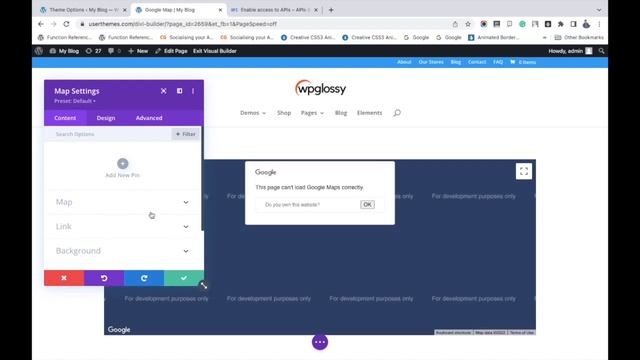Click the New link in the admin bar

point(138,51)
